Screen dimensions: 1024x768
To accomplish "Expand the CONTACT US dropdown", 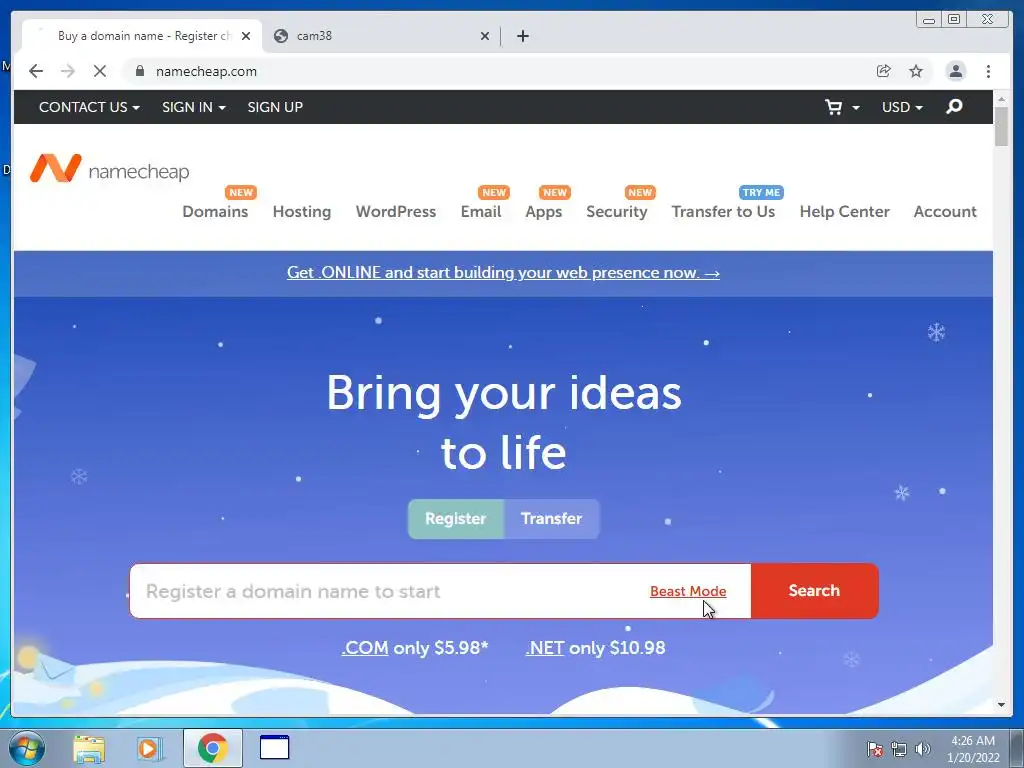I will tap(89, 107).
